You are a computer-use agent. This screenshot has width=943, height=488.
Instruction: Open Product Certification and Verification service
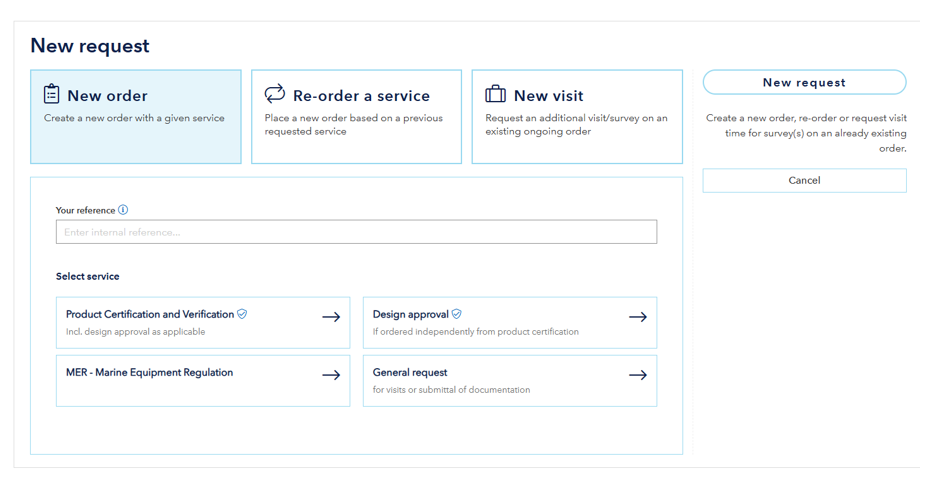tap(150, 314)
